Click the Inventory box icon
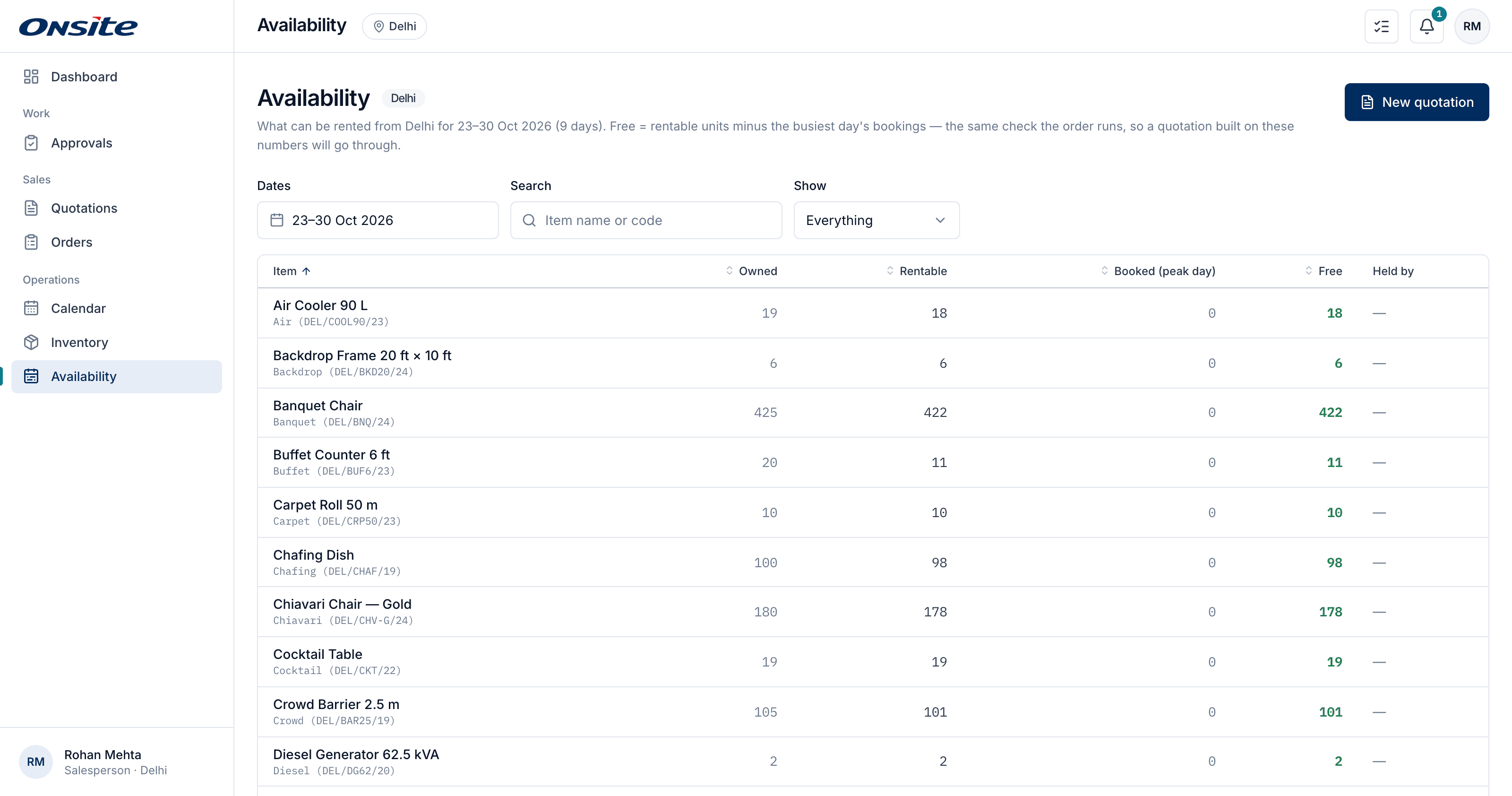The height and width of the screenshot is (796, 1512). [x=31, y=342]
